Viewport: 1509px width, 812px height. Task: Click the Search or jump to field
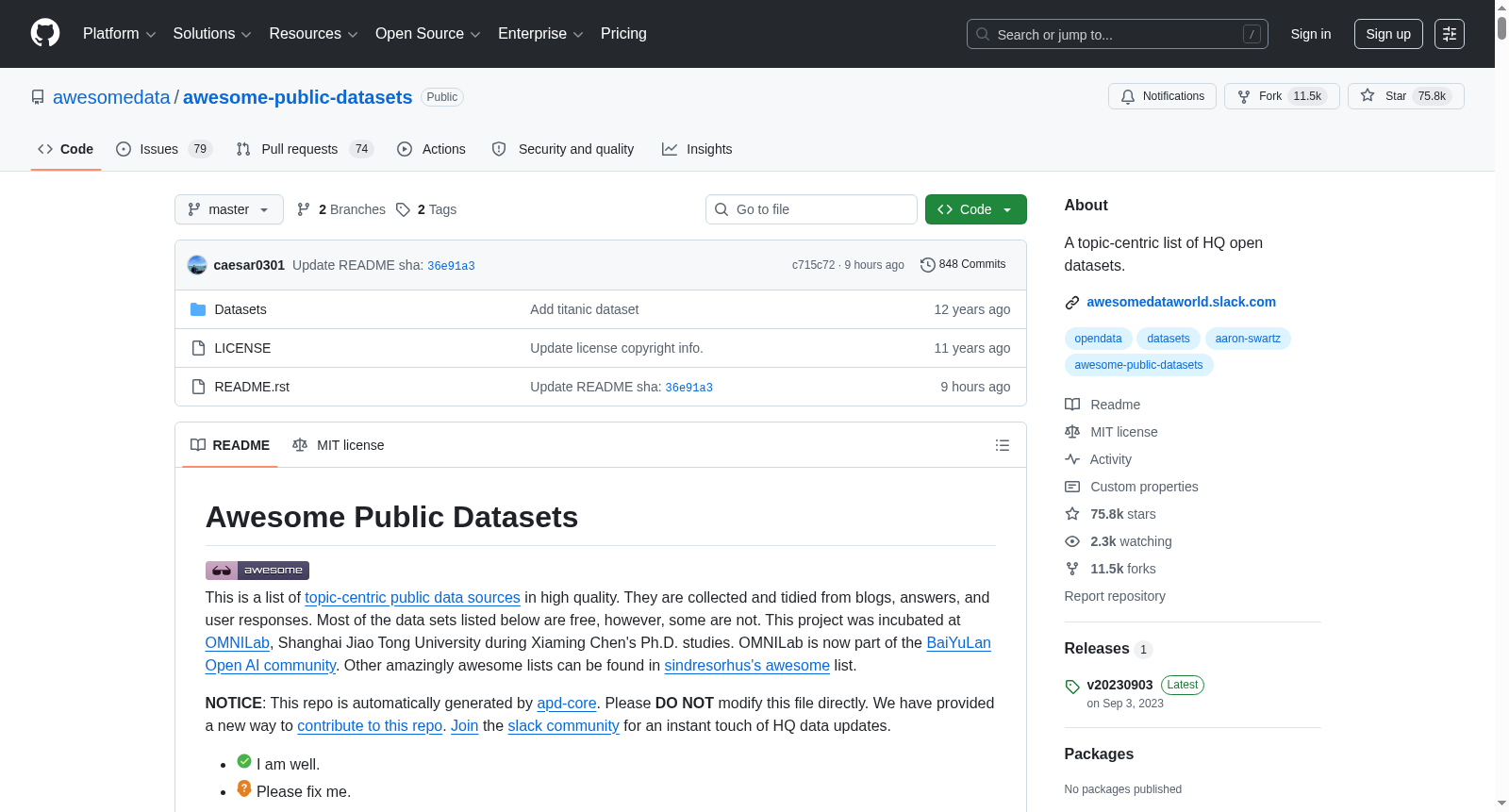1117,34
